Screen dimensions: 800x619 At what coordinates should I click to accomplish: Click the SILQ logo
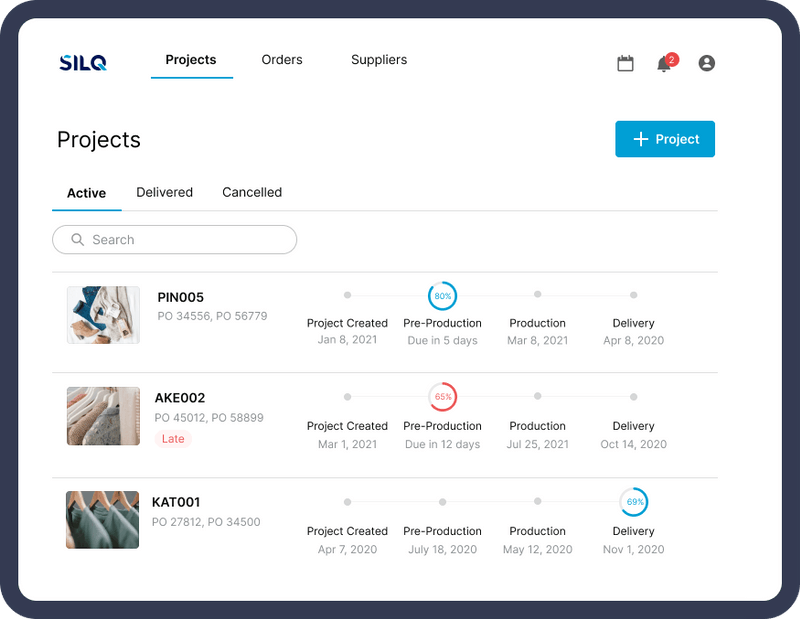pyautogui.click(x=83, y=61)
